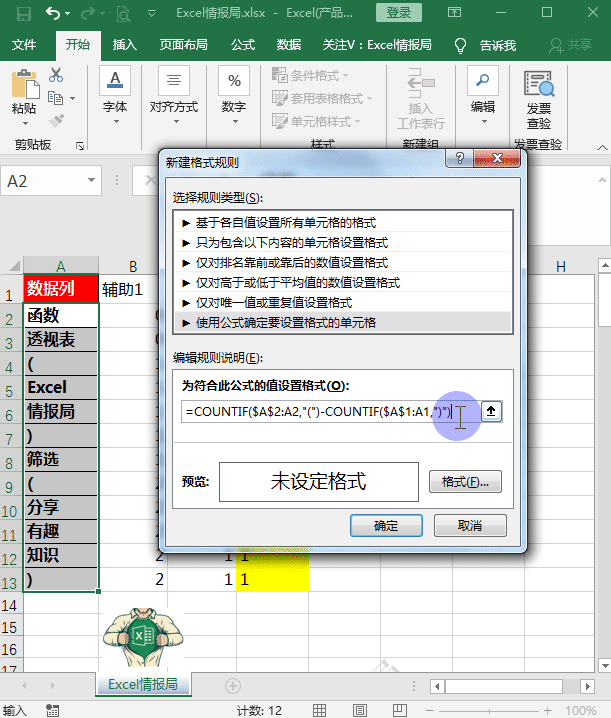Open the Name Box dropdown arrow
The image size is (611, 718).
coord(92,180)
